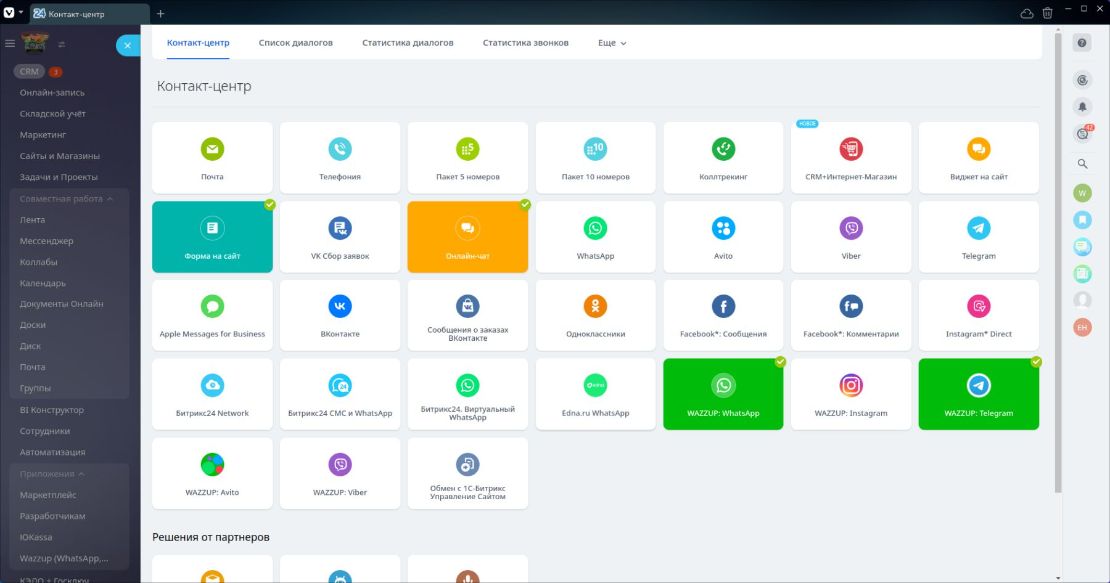Collapse the Приложения section
The width and height of the screenshot is (1110, 583).
tap(52, 474)
